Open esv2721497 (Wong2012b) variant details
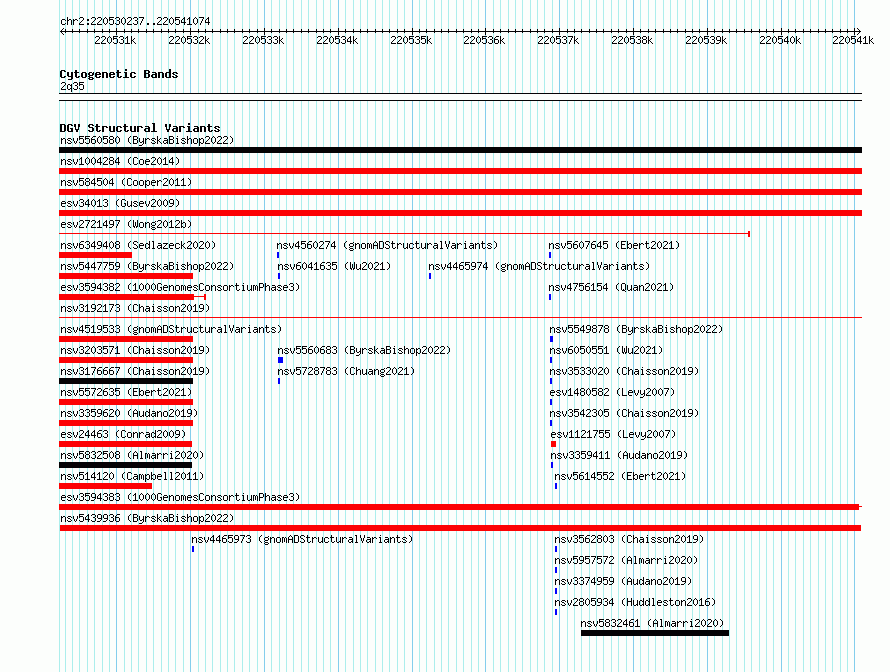This screenshot has height=672, width=890. pyautogui.click(x=126, y=224)
